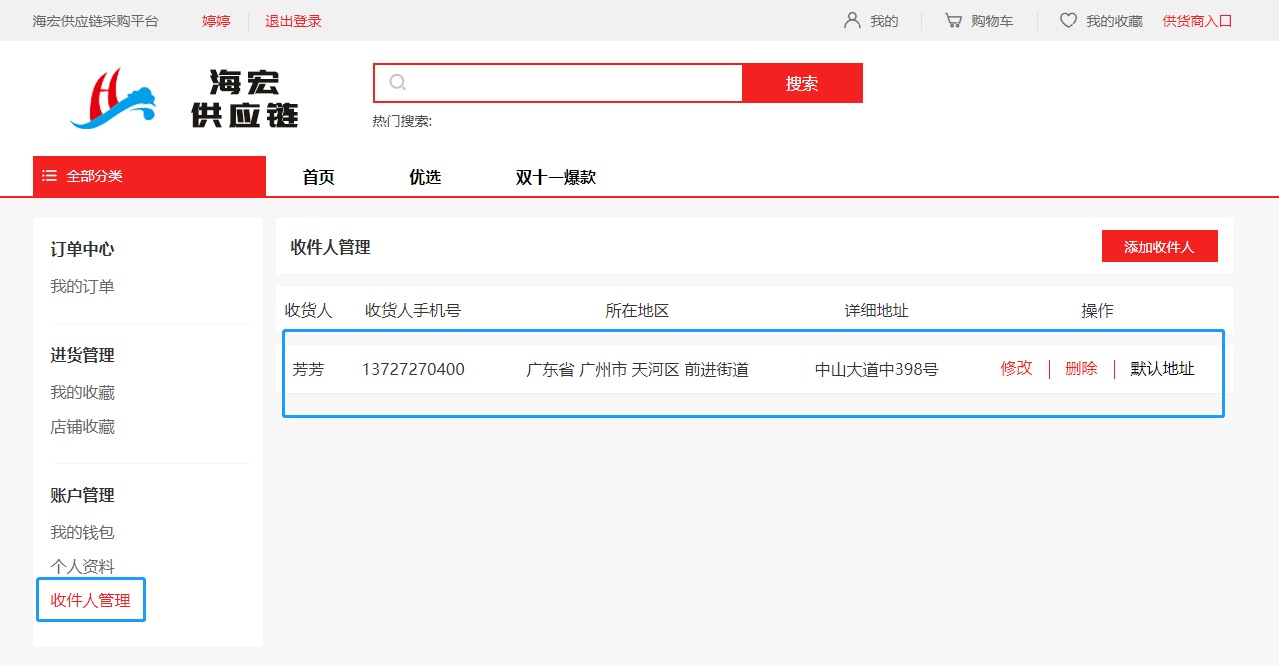Click the 收货人 column header
The width and height of the screenshot is (1279, 666).
(x=308, y=311)
